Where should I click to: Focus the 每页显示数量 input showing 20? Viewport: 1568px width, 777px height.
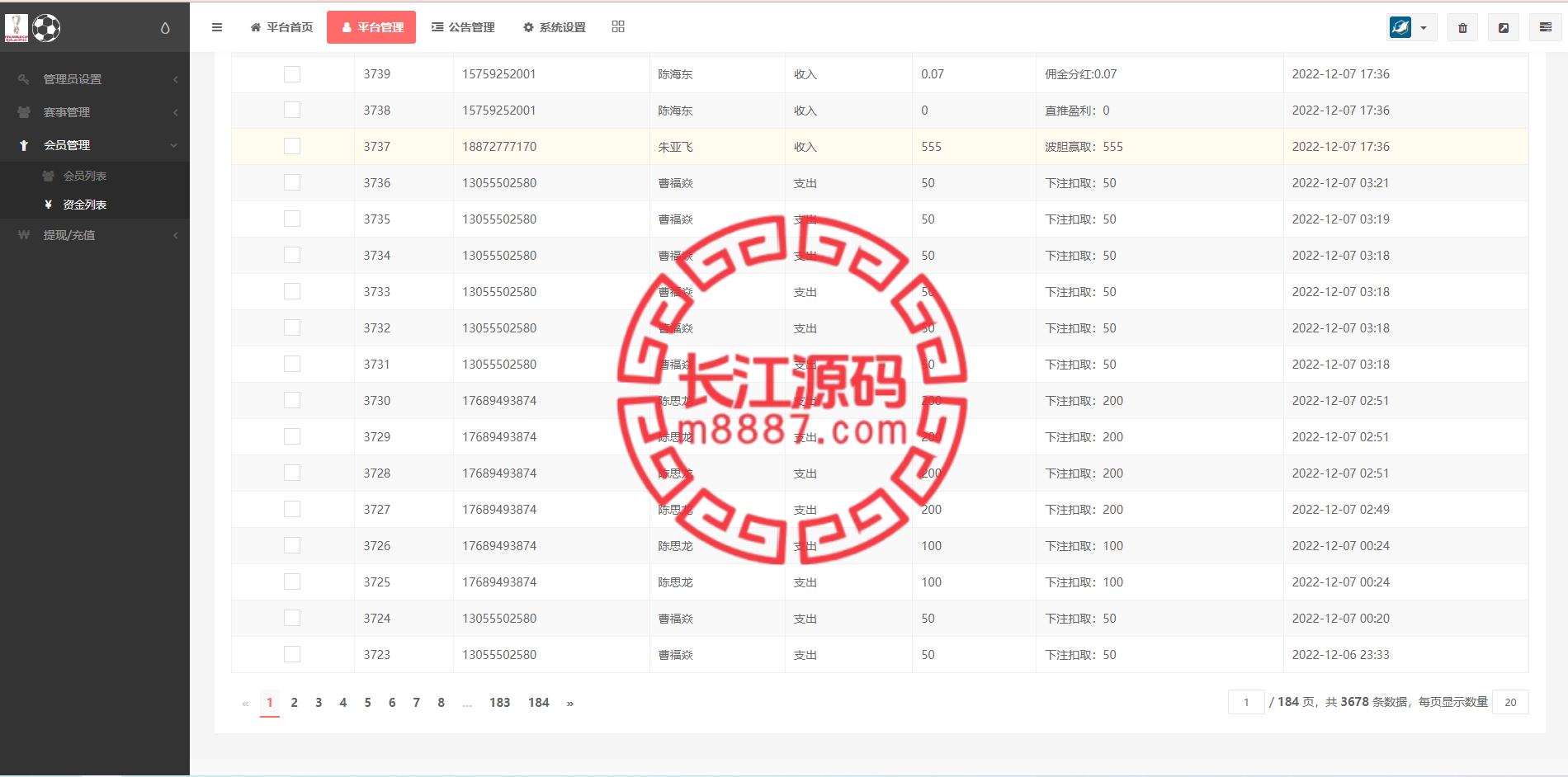[1510, 703]
